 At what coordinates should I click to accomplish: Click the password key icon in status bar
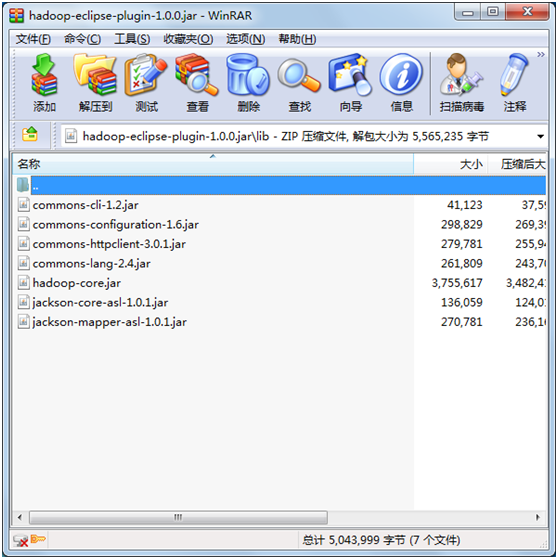pyautogui.click(x=38, y=539)
